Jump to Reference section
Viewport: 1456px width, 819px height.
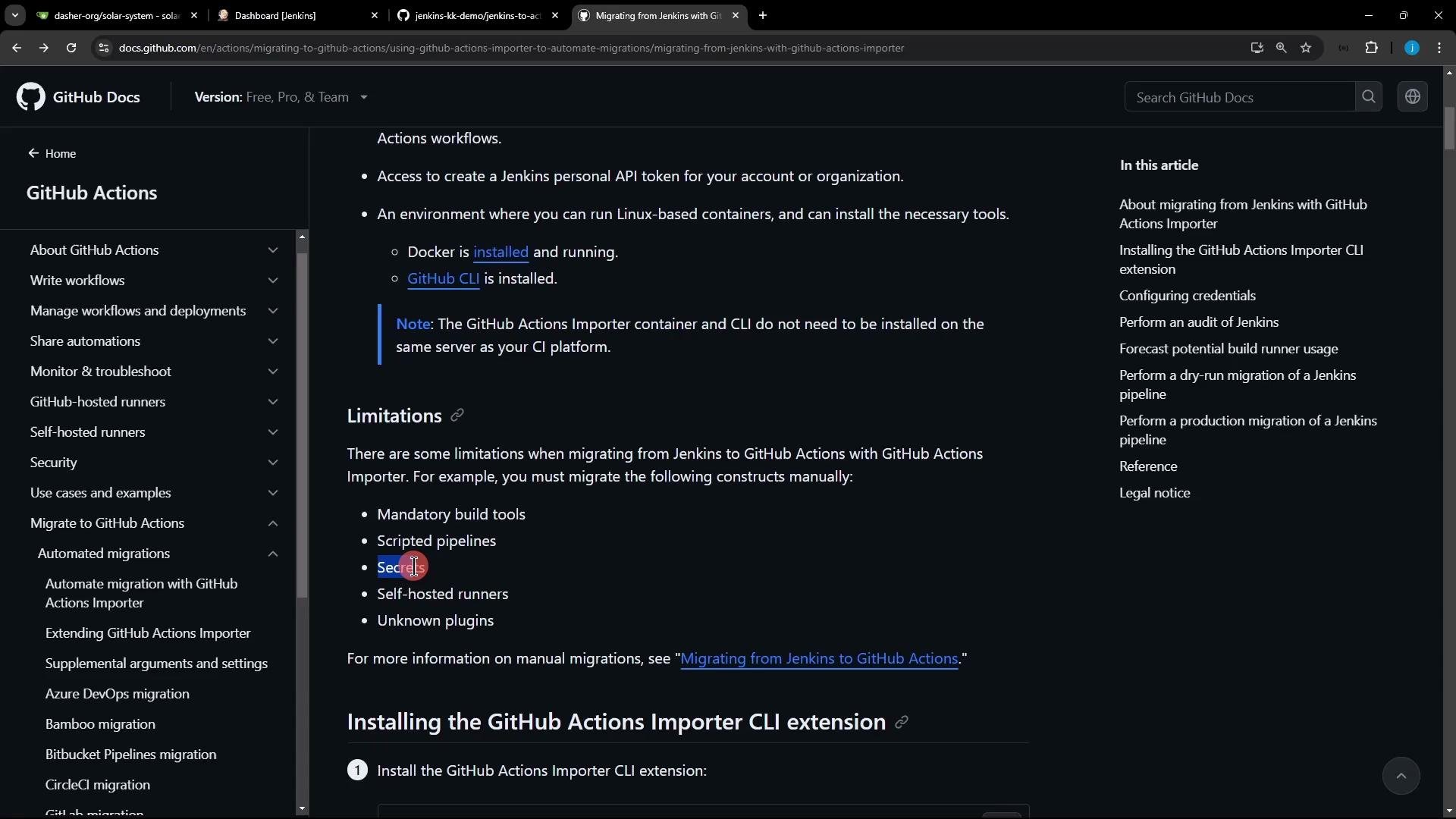point(1148,466)
